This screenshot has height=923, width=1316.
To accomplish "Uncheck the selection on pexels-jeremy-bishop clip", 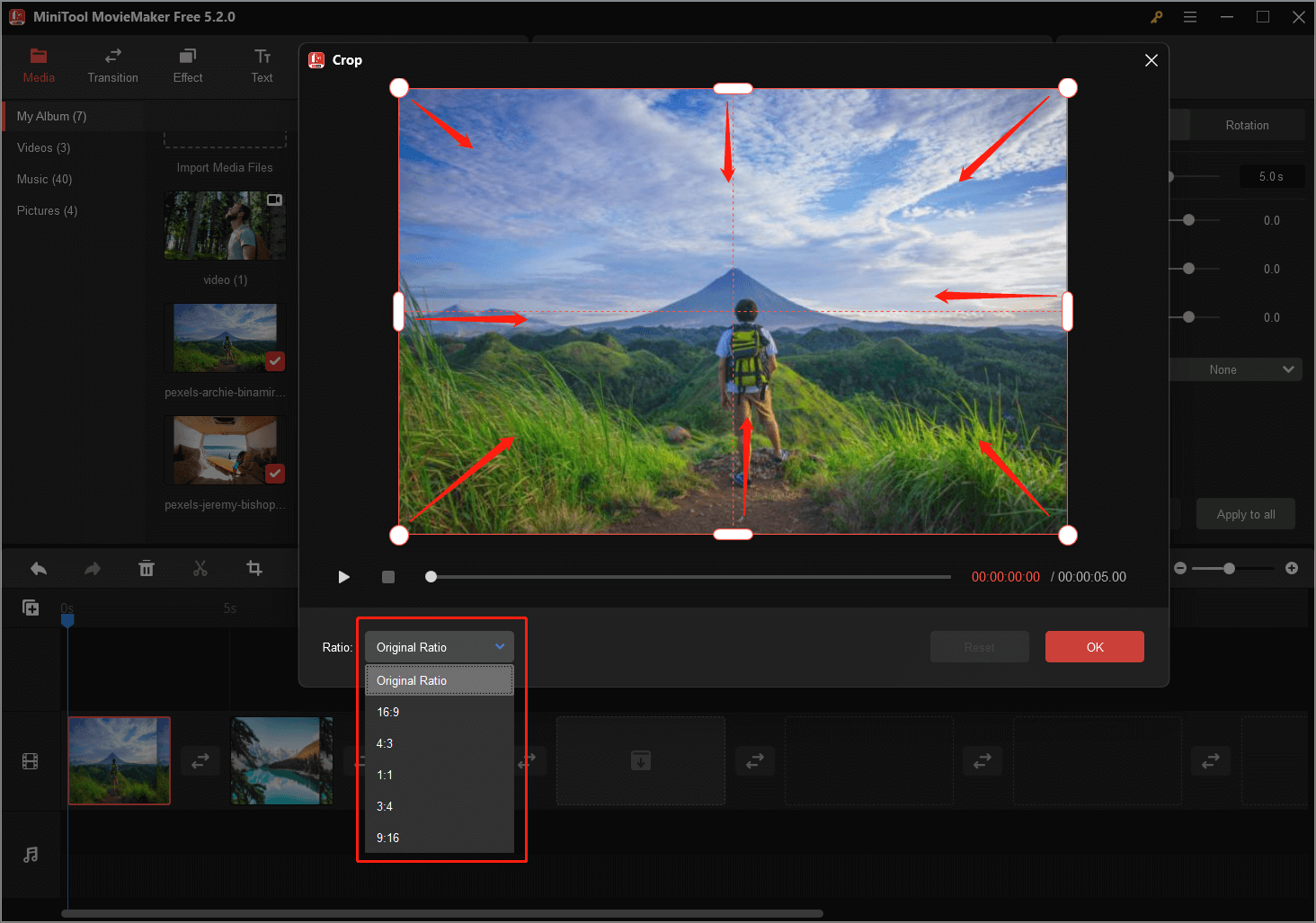I will pyautogui.click(x=275, y=475).
